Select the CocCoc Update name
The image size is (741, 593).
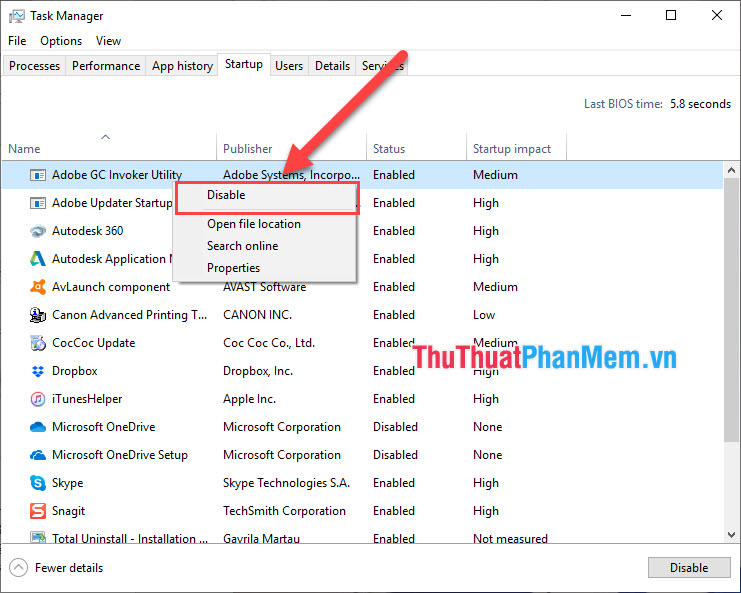[x=94, y=343]
